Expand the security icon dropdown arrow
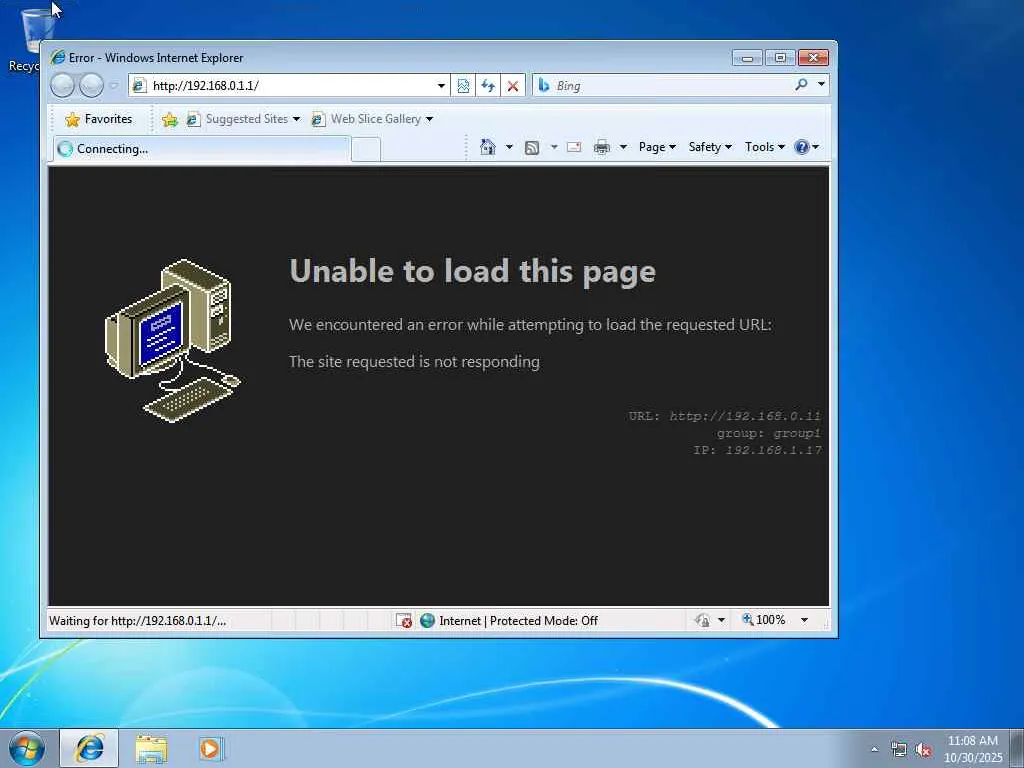This screenshot has width=1024, height=768. (x=722, y=620)
